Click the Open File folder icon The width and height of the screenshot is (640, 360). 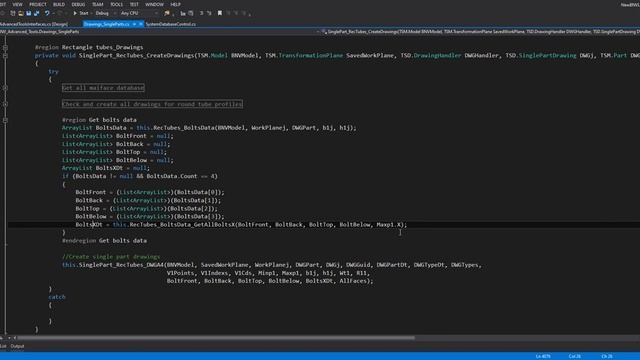(x=20, y=13)
